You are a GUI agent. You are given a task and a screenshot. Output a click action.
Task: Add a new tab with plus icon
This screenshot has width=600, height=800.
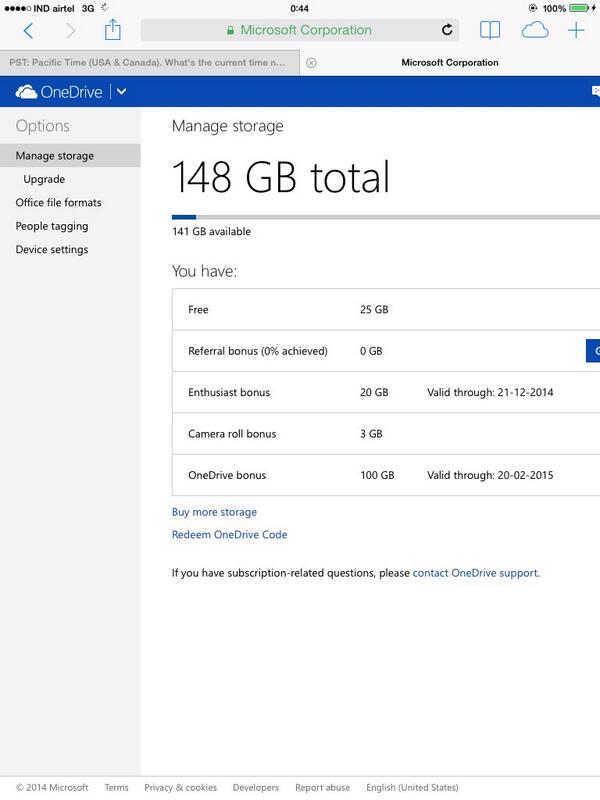(x=576, y=30)
